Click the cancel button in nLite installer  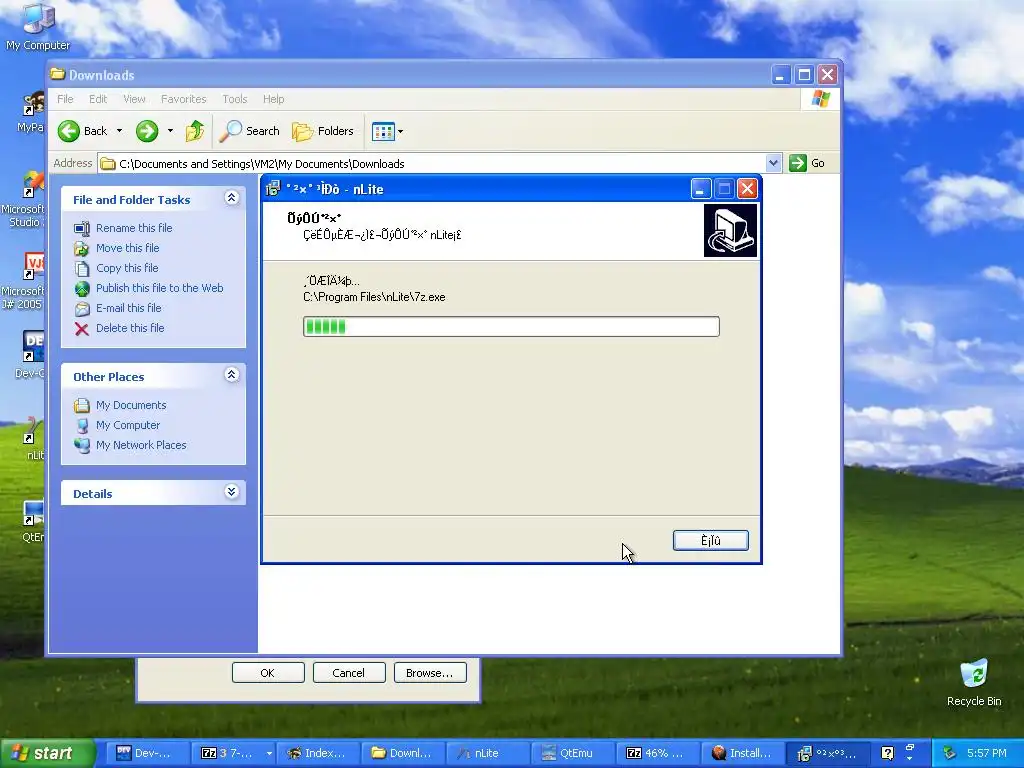[711, 540]
